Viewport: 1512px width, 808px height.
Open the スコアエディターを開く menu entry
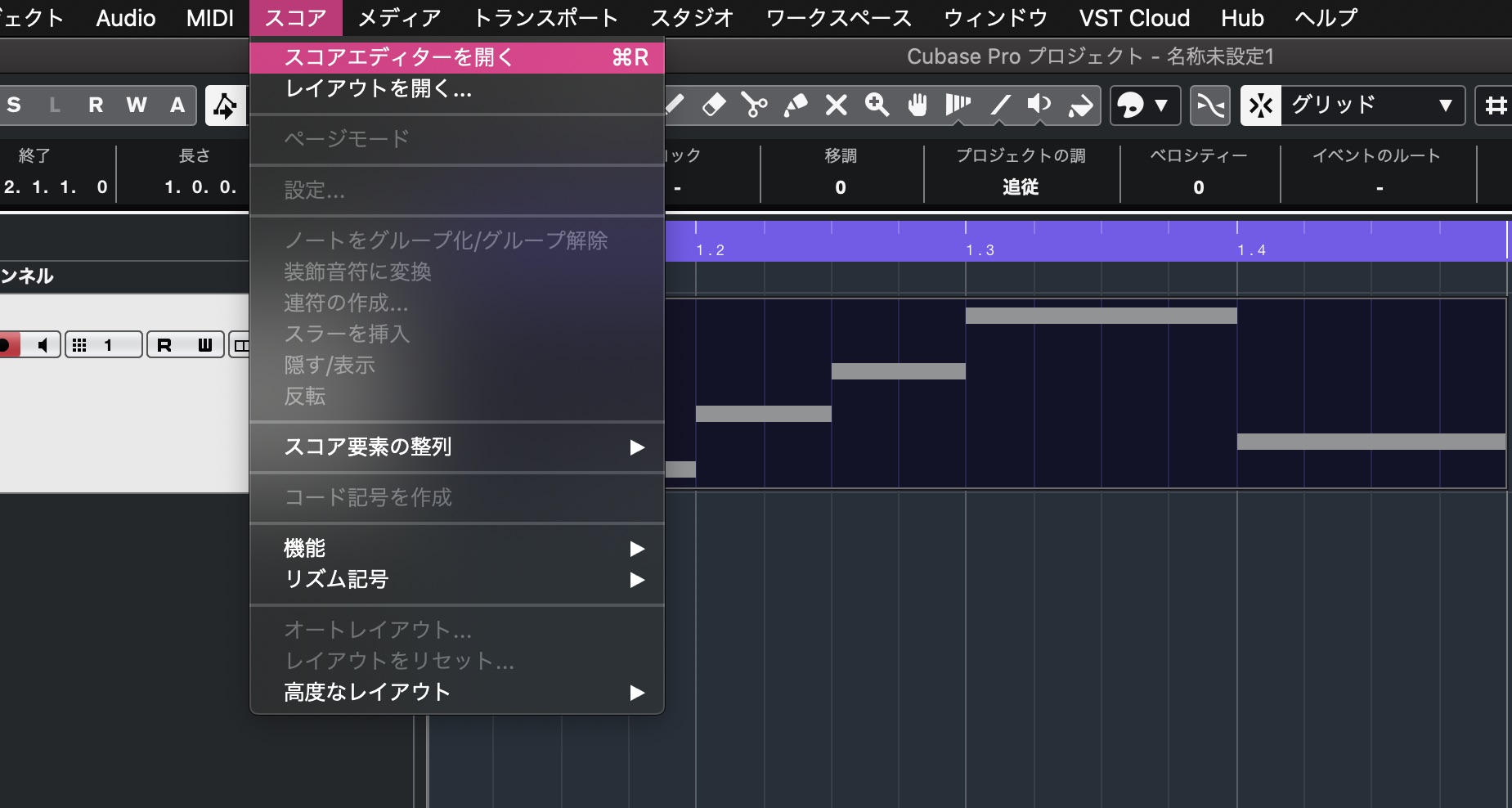coord(456,57)
